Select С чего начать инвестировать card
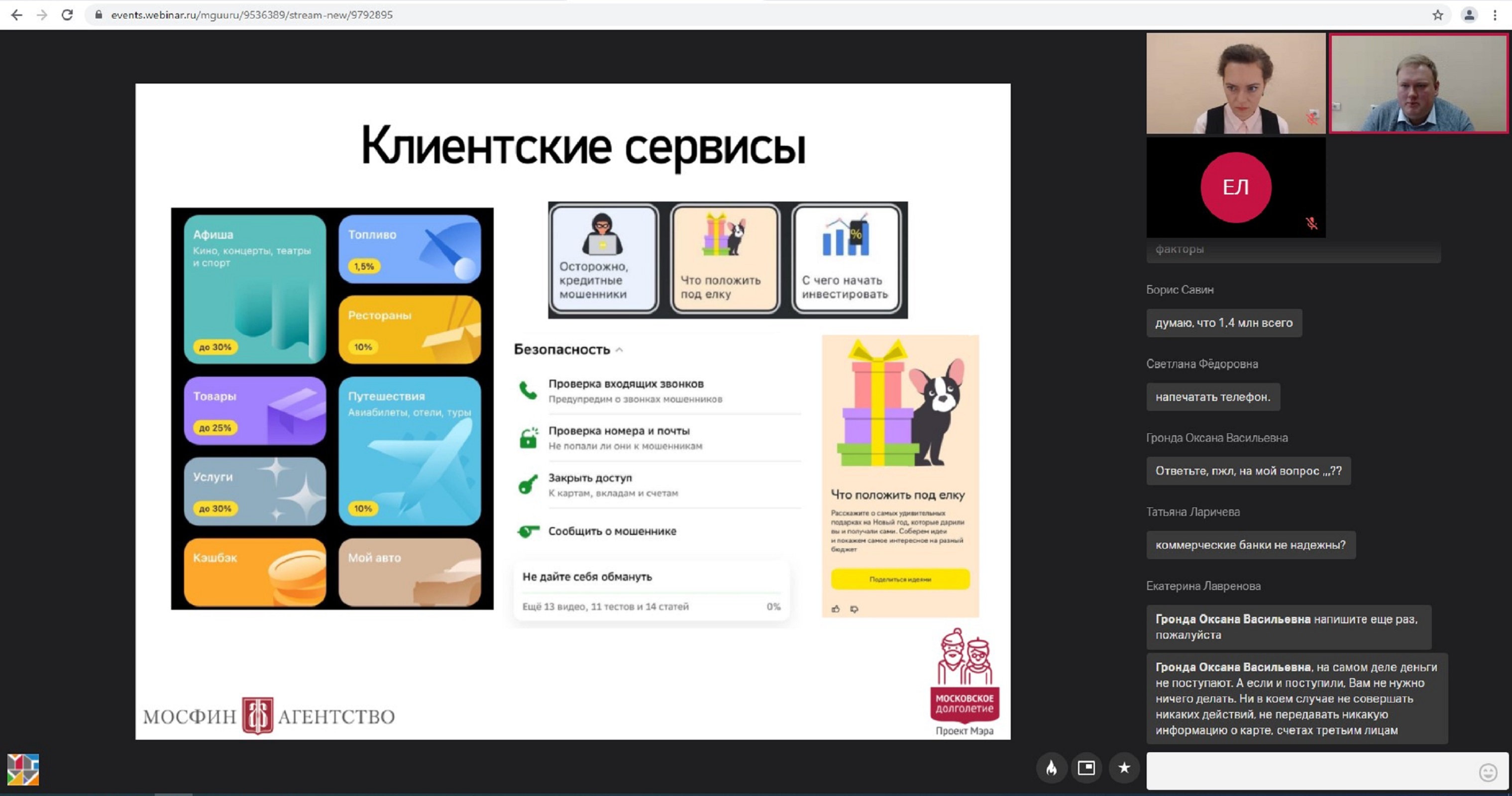This screenshot has height=796, width=1512. [x=846, y=259]
